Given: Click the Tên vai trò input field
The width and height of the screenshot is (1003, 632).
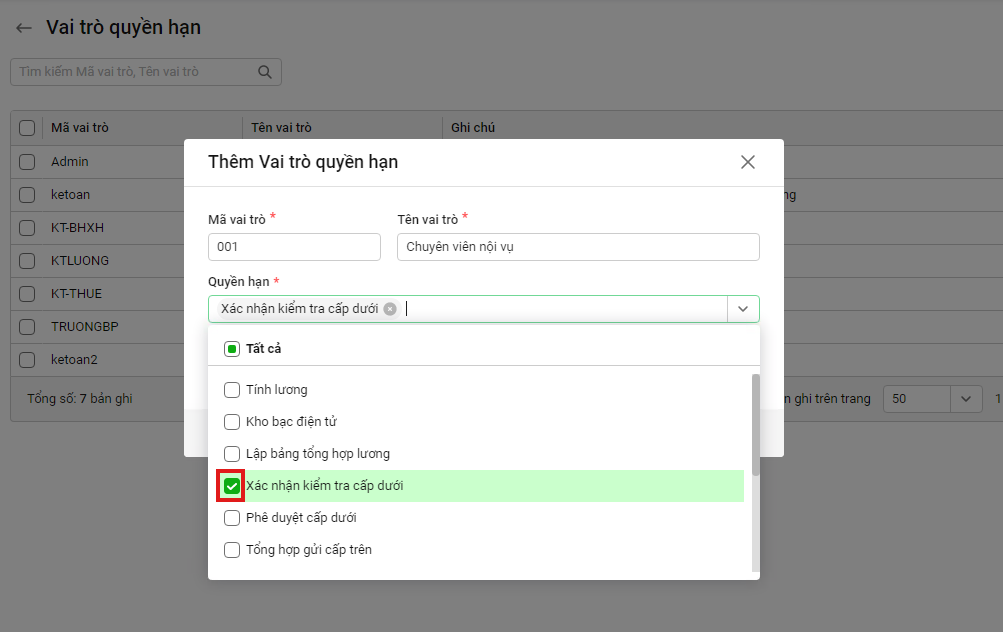Looking at the screenshot, I should [578, 247].
